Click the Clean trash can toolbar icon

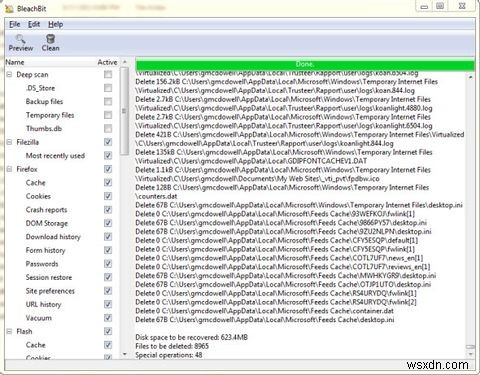click(x=51, y=39)
